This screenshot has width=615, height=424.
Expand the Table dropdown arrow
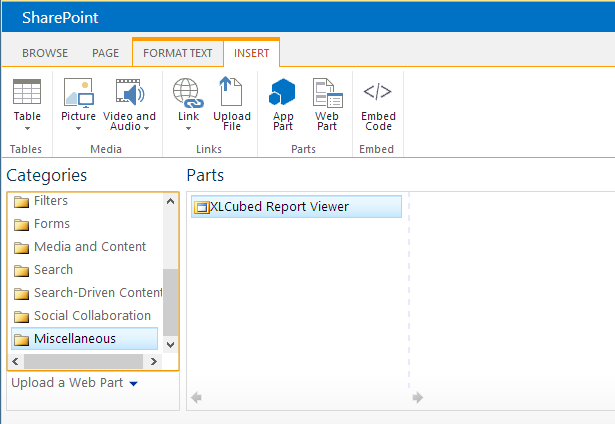27,128
